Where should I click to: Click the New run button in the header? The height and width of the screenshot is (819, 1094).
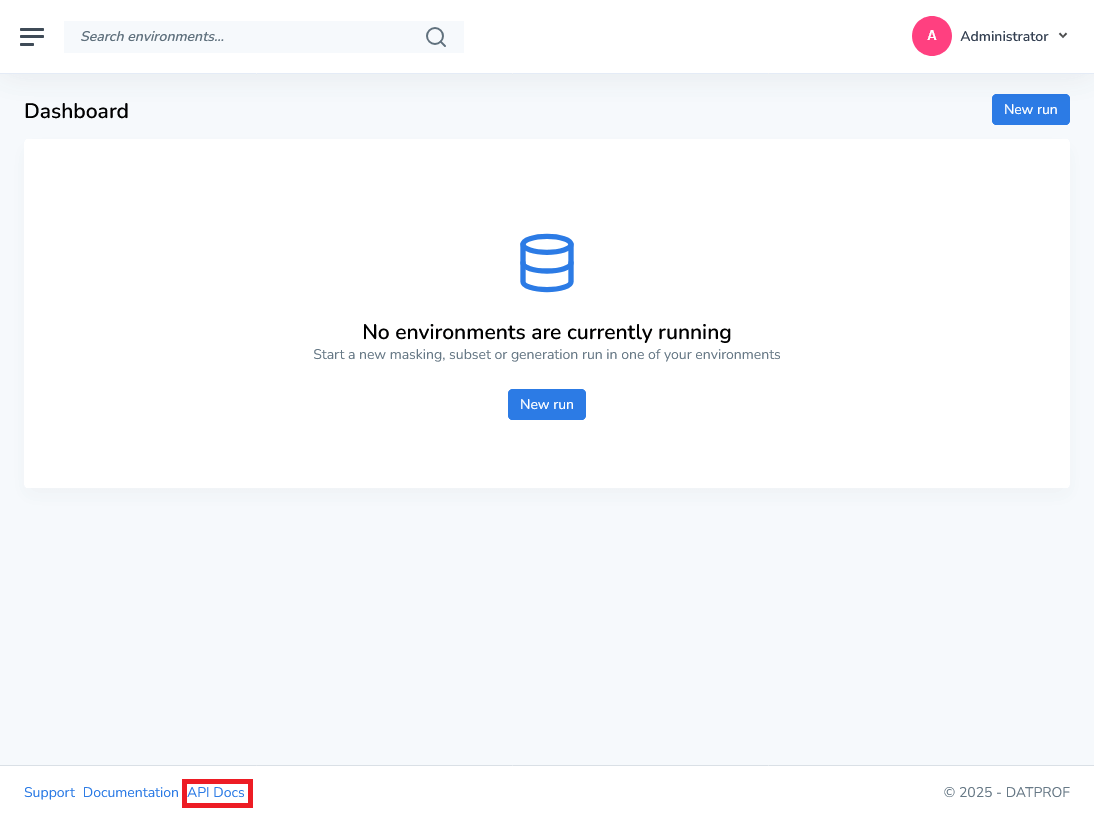(x=1030, y=109)
